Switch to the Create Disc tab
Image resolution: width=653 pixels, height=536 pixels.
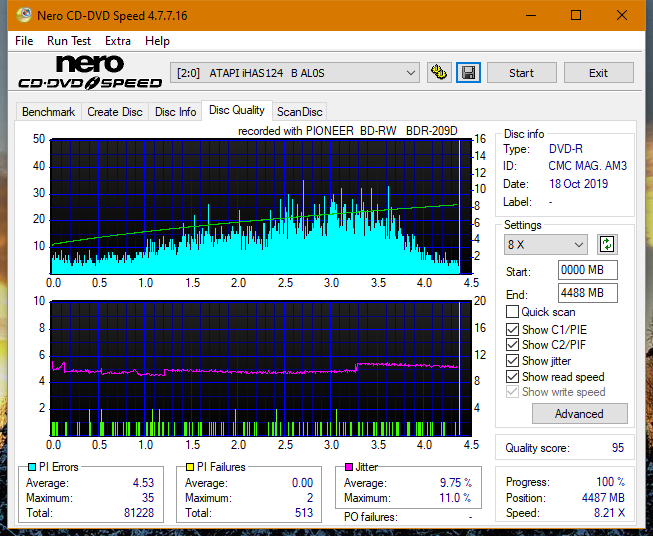(115, 112)
